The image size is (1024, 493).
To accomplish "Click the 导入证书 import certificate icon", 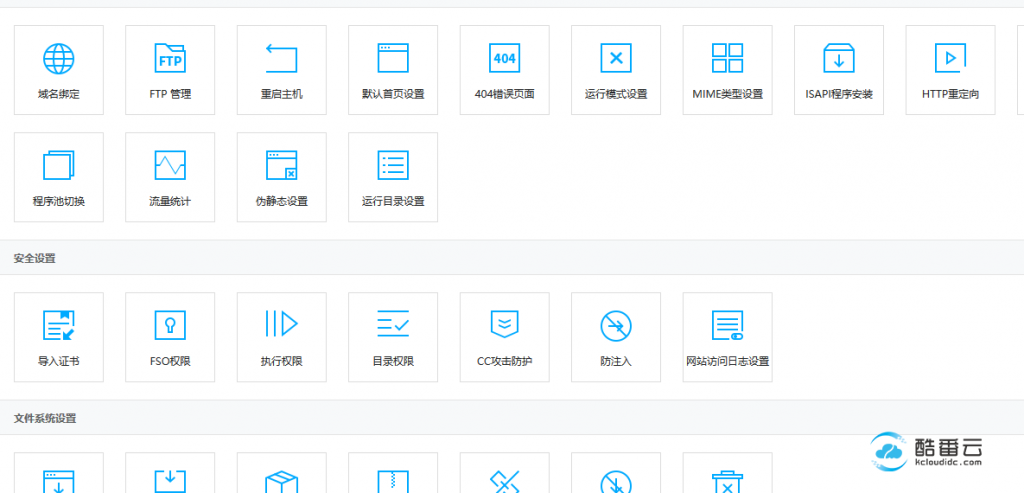I will pyautogui.click(x=58, y=325).
